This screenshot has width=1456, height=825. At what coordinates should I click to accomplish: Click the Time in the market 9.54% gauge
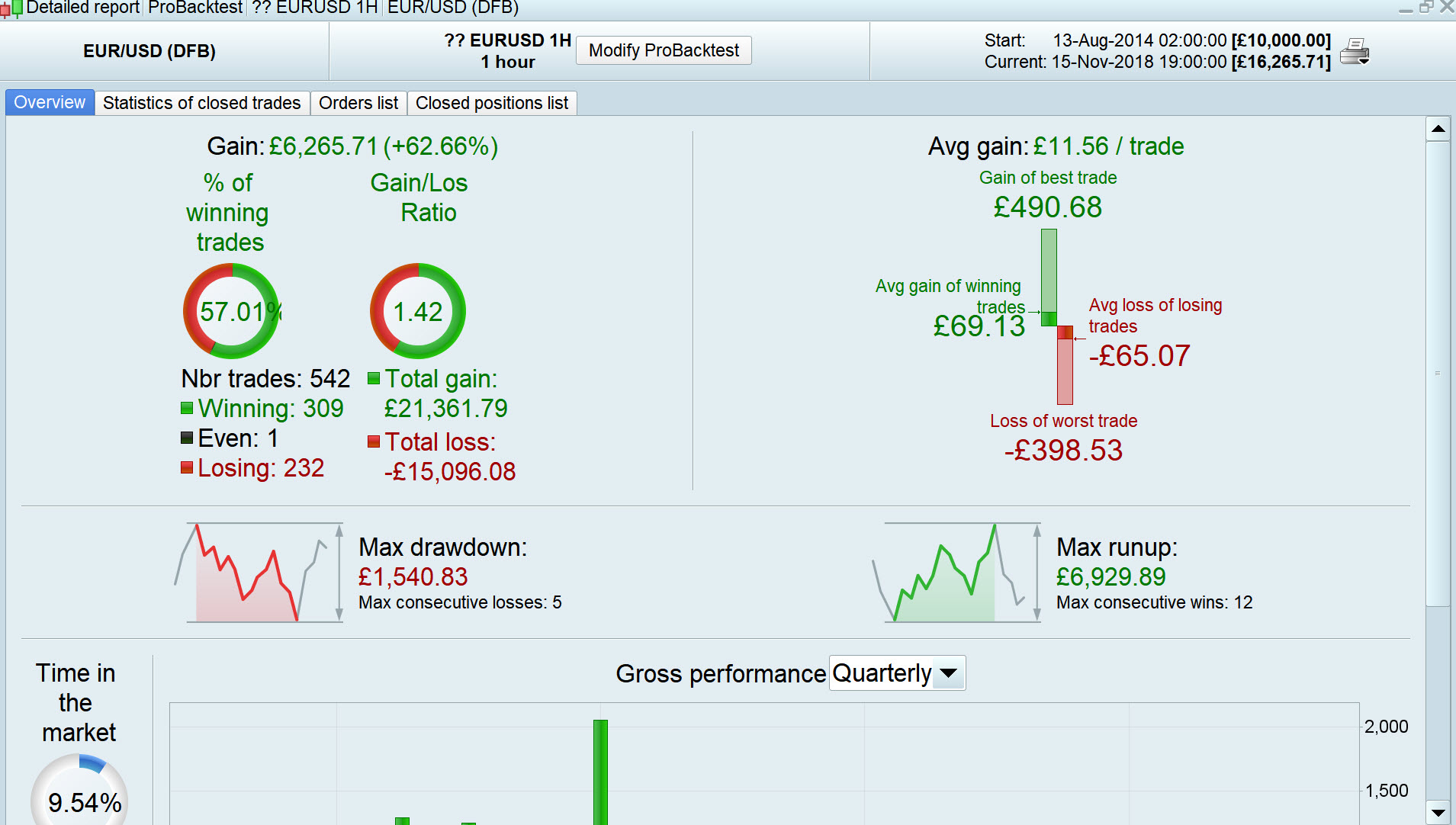[79, 790]
